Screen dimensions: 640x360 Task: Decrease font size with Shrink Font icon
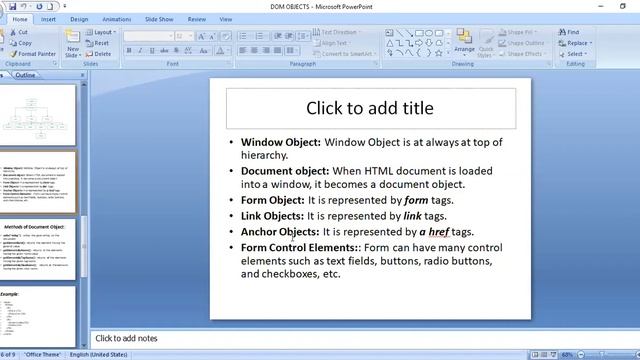[x=212, y=36]
